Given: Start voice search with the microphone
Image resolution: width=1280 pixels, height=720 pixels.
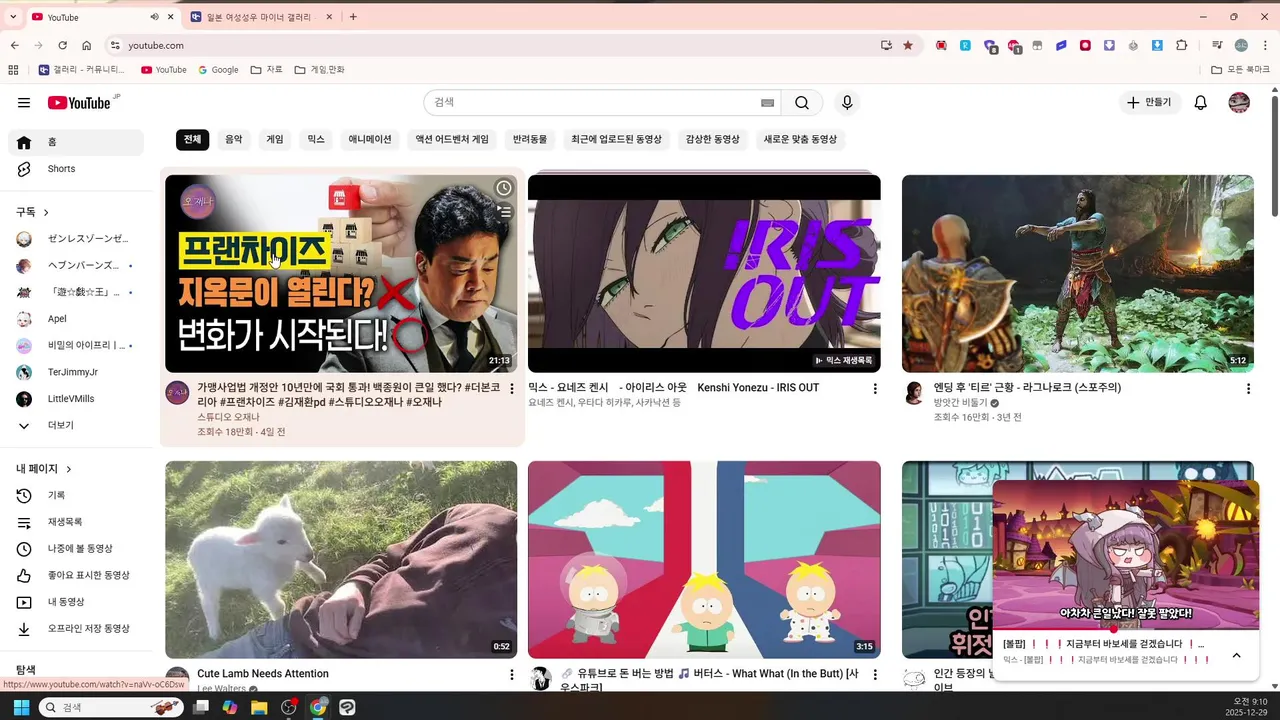Looking at the screenshot, I should click(847, 103).
